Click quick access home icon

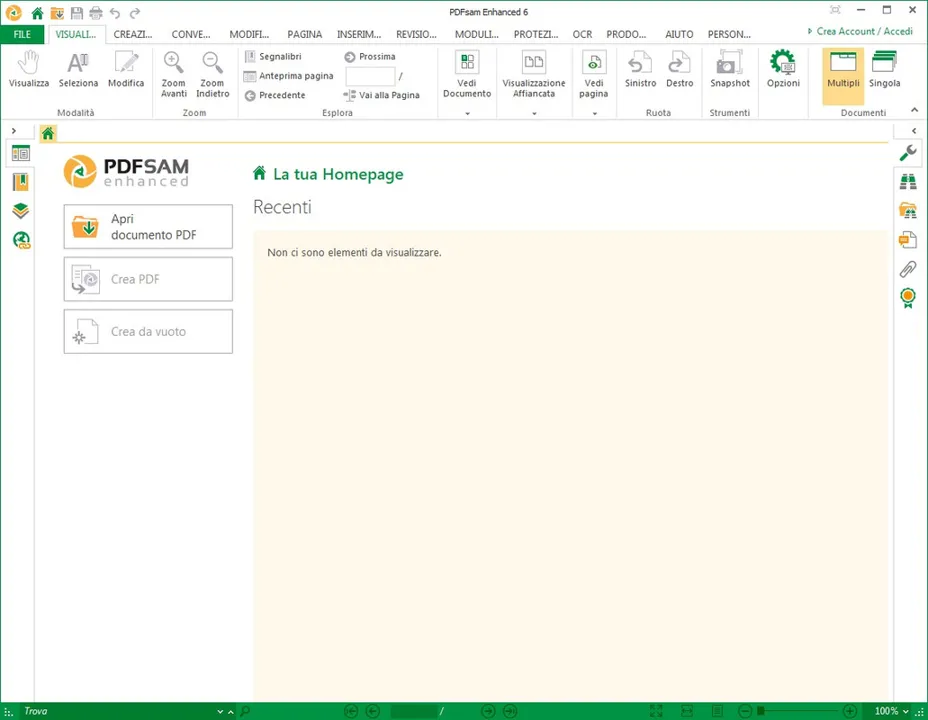(x=37, y=12)
